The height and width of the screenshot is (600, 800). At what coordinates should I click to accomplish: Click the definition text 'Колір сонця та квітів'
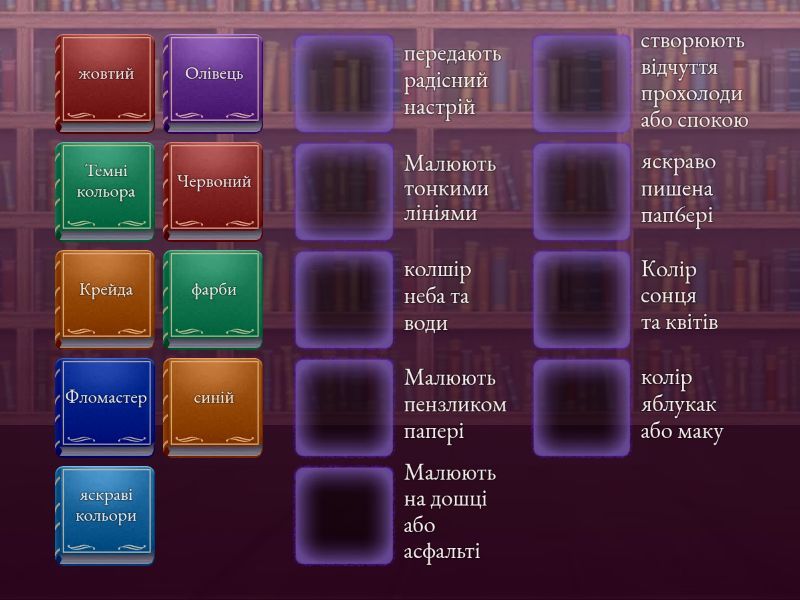[679, 296]
